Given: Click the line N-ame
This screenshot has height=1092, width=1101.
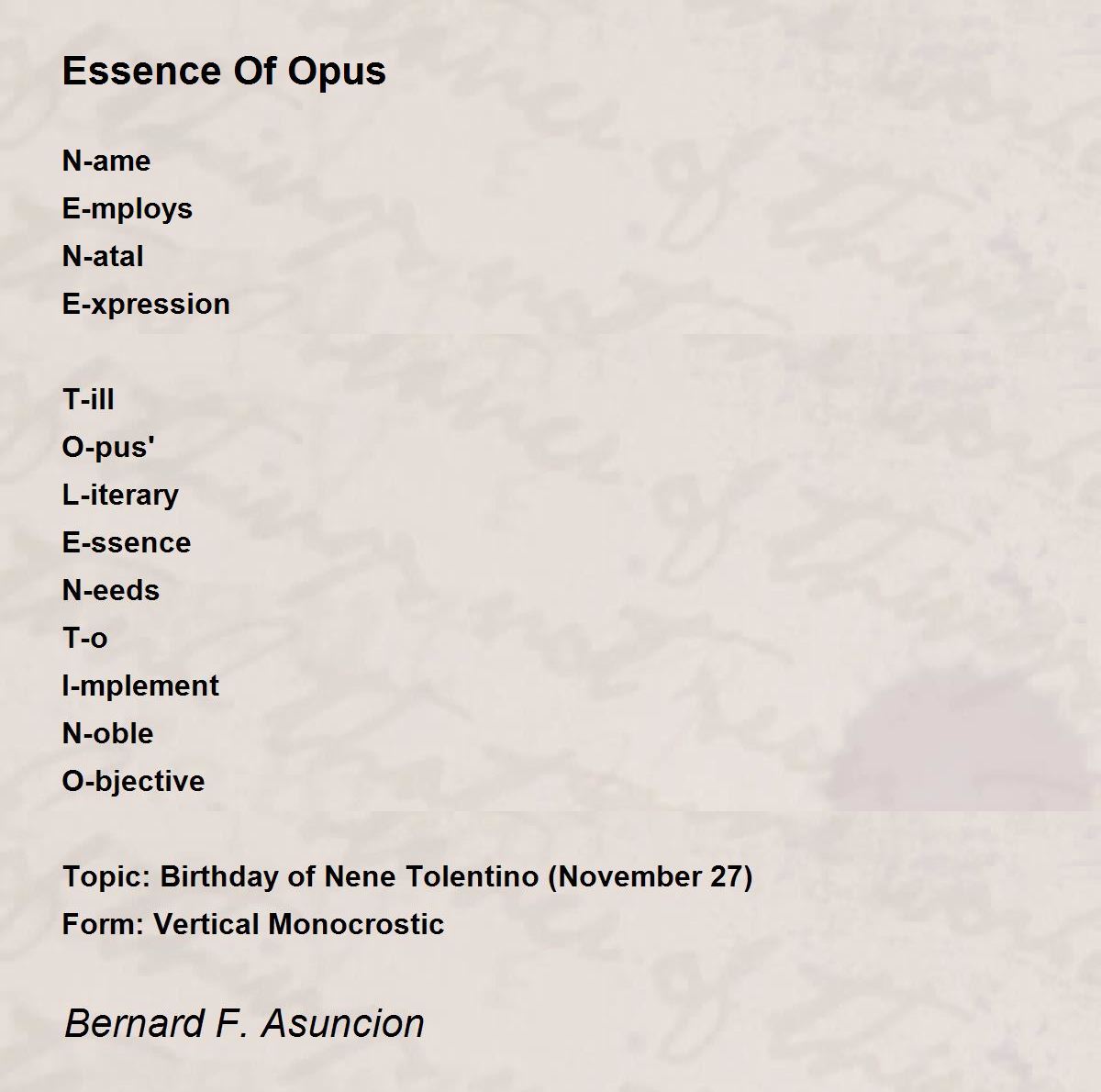Looking at the screenshot, I should click(x=106, y=161).
